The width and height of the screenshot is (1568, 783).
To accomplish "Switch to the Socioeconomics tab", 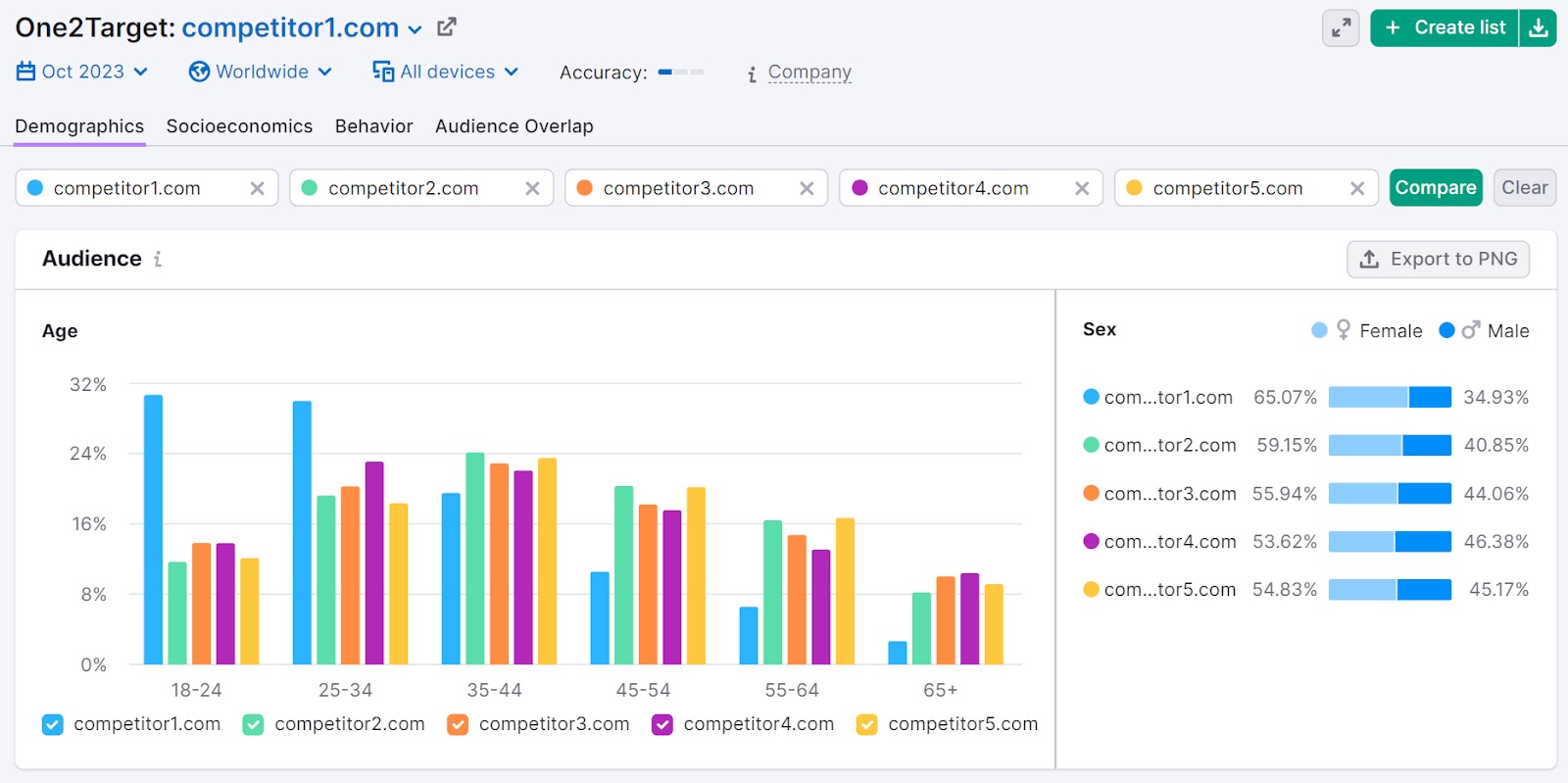I will [239, 126].
